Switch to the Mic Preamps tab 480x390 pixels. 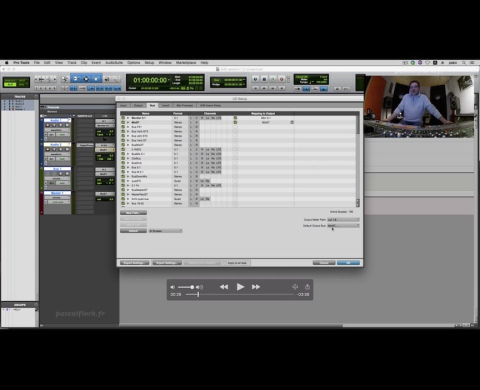[185, 105]
